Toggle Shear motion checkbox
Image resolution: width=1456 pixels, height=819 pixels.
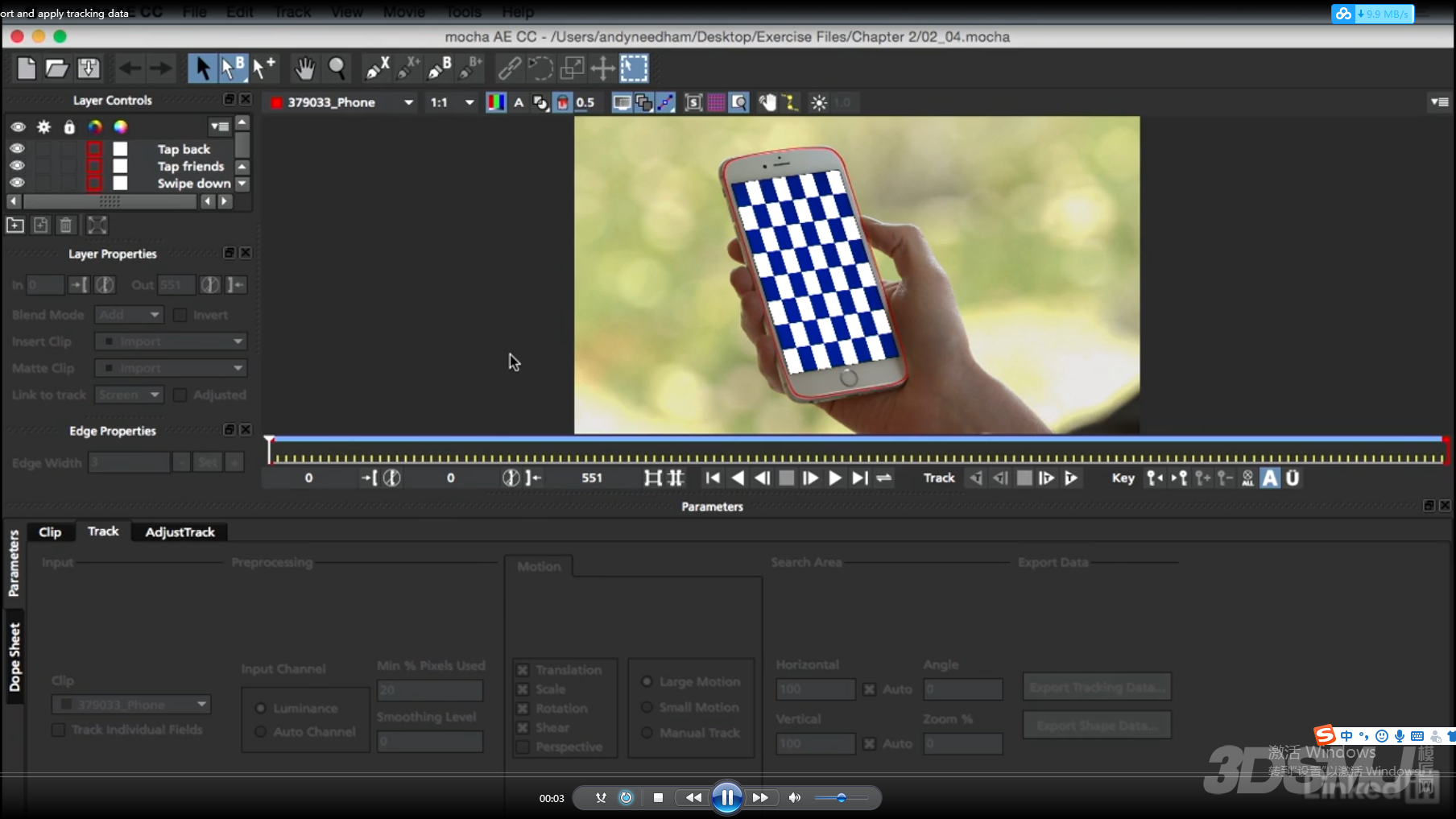(523, 727)
